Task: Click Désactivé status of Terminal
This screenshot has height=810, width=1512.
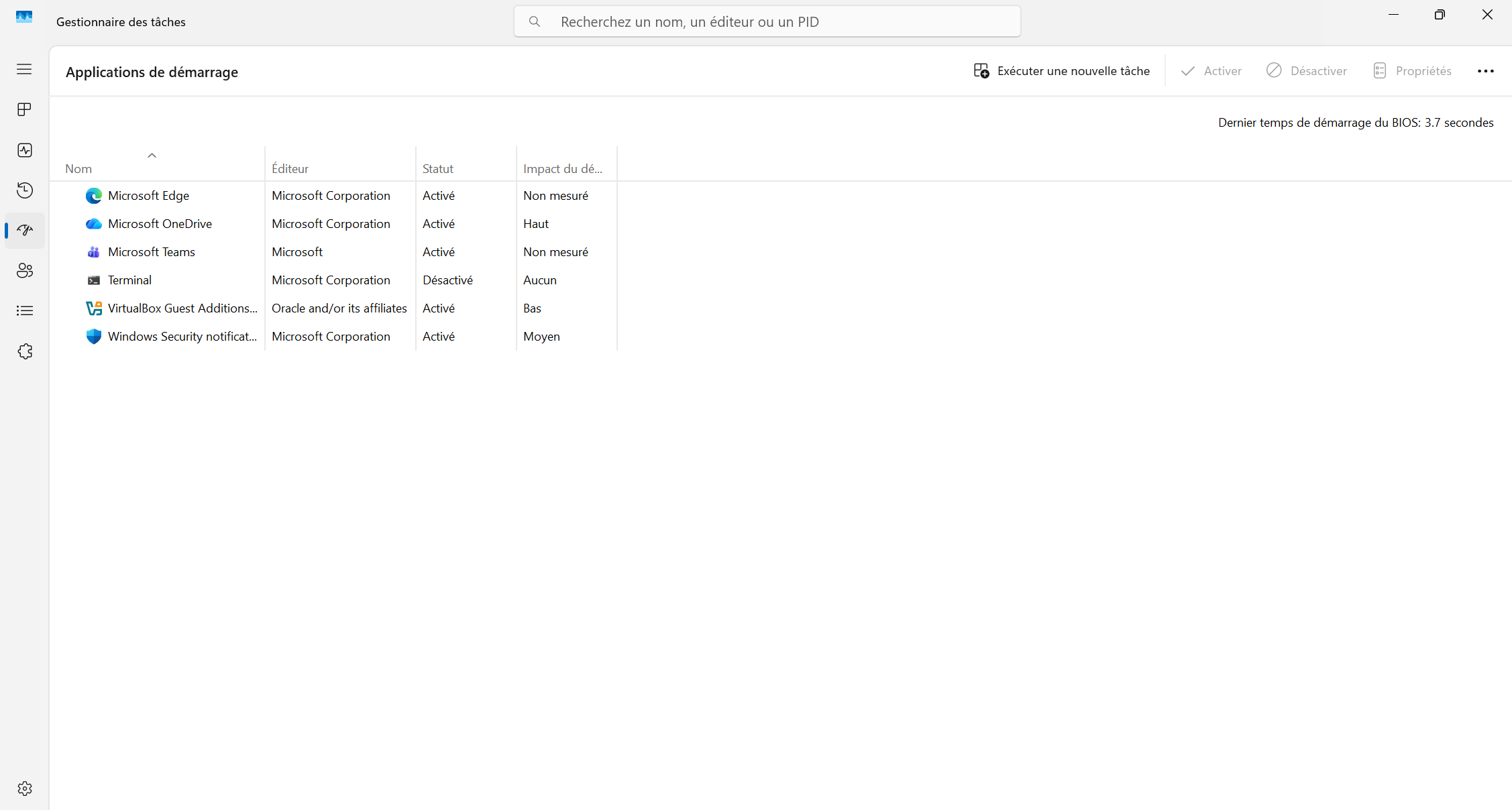Action: pyautogui.click(x=447, y=280)
